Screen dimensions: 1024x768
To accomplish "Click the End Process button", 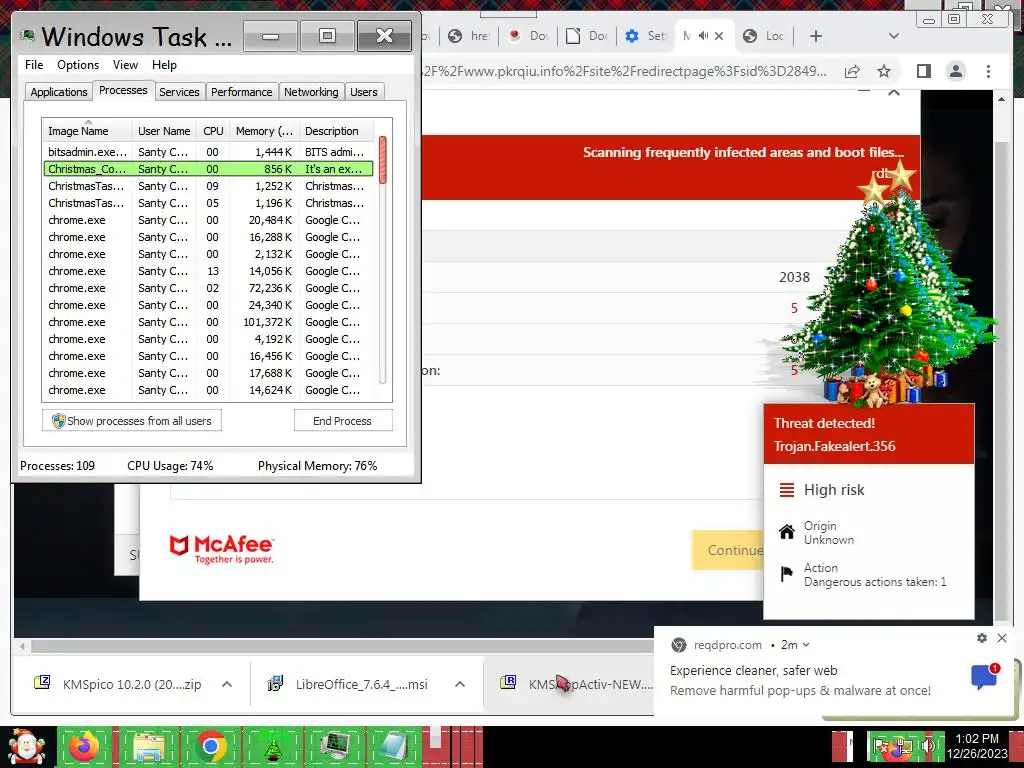I will pyautogui.click(x=342, y=421).
